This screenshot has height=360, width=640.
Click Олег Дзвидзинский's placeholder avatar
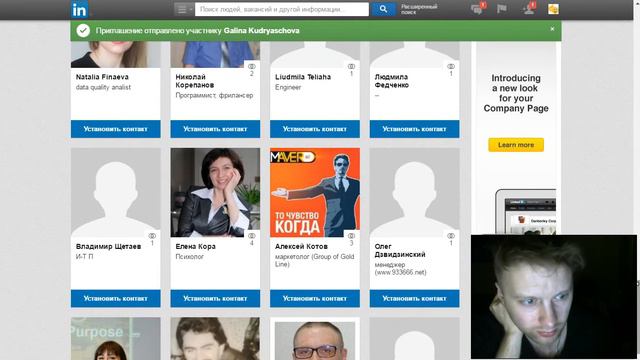pos(414,192)
